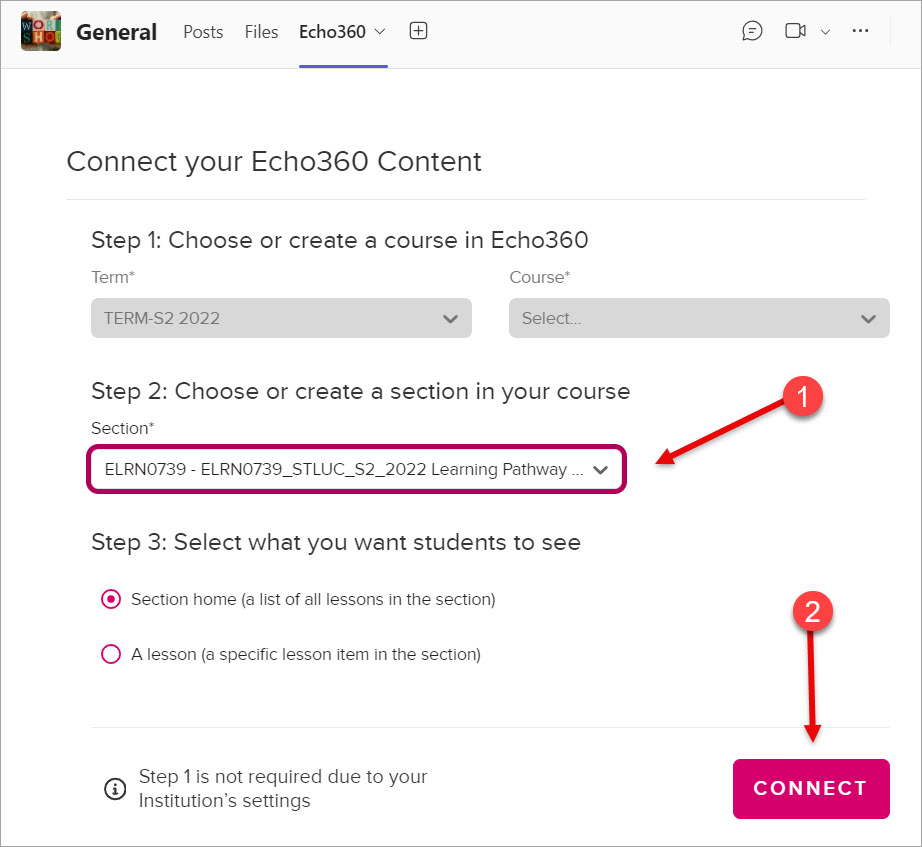Open the chat conversation icon

[x=752, y=31]
